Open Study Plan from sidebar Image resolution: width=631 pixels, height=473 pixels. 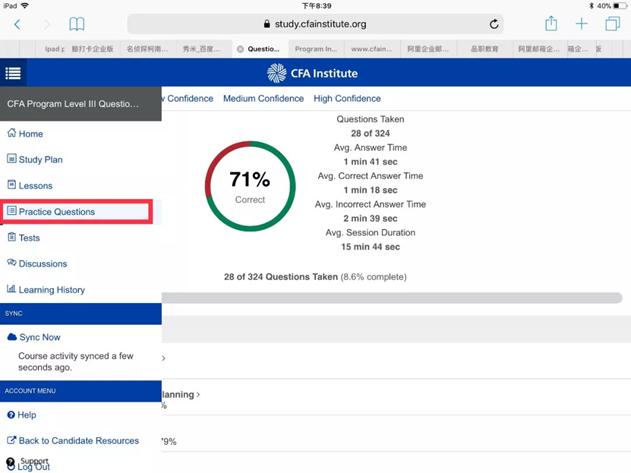(40, 160)
